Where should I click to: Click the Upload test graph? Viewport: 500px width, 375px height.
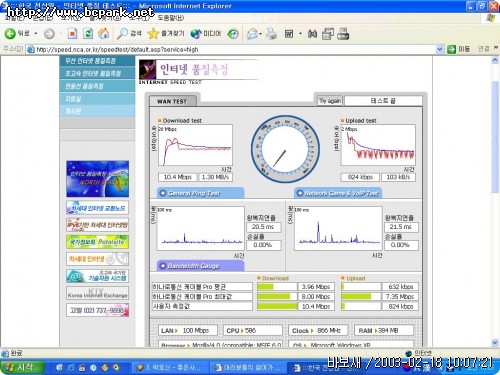click(x=378, y=145)
